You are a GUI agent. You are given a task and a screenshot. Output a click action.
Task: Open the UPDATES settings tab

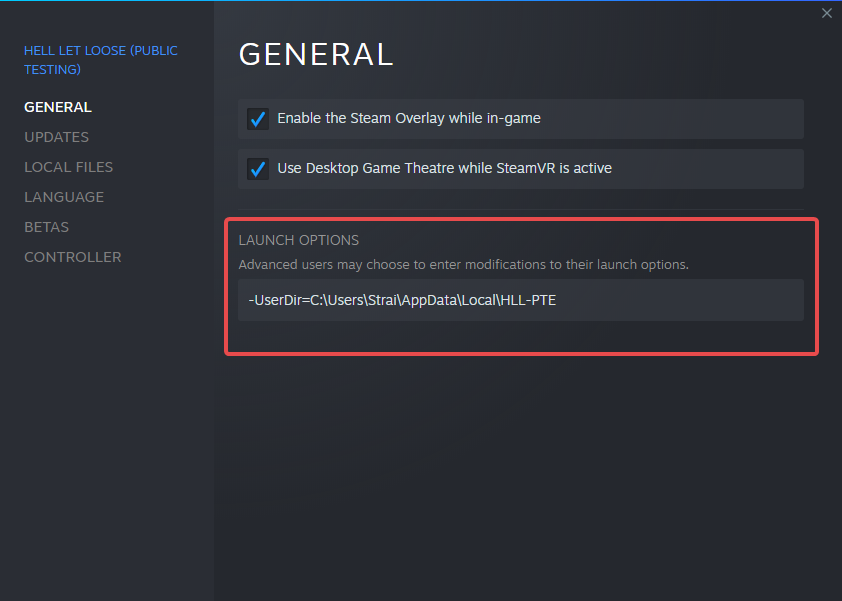point(56,137)
